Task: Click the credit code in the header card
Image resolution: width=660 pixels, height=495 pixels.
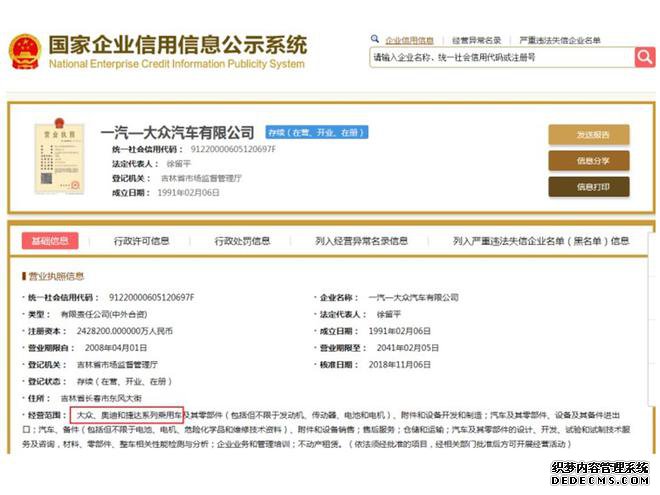Action: tap(233, 149)
